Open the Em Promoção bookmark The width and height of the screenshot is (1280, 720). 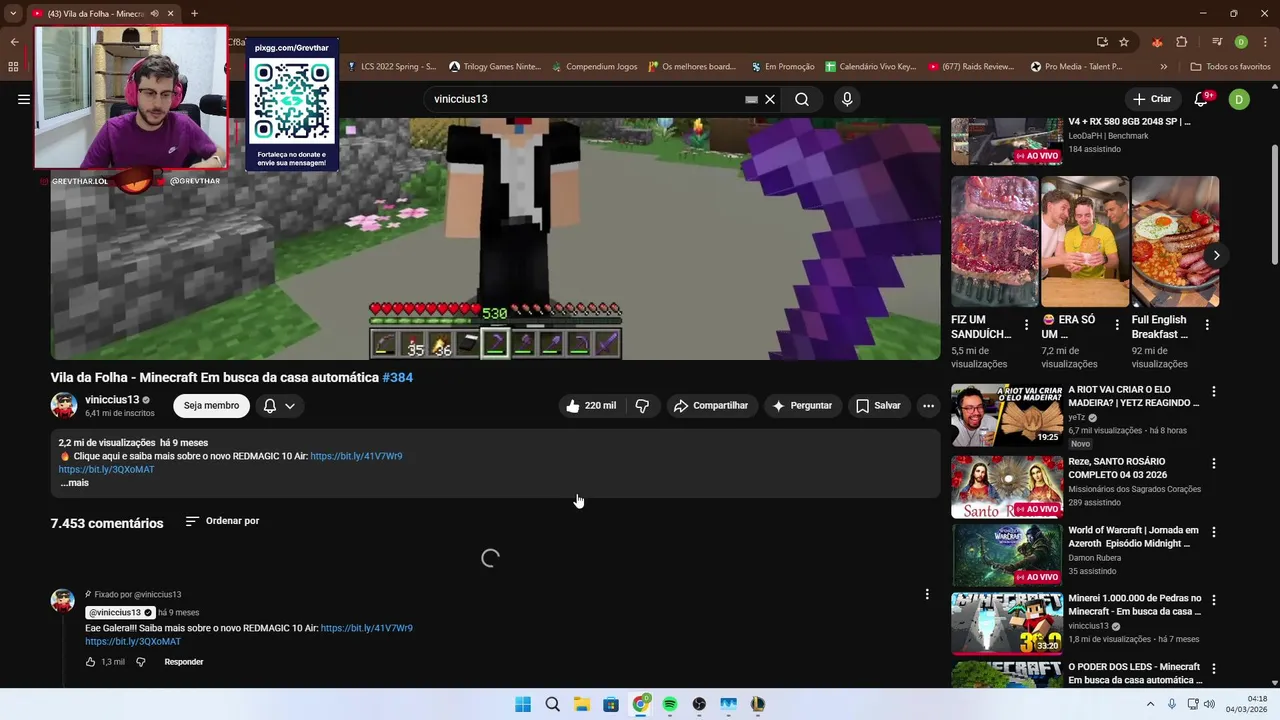(x=782, y=67)
